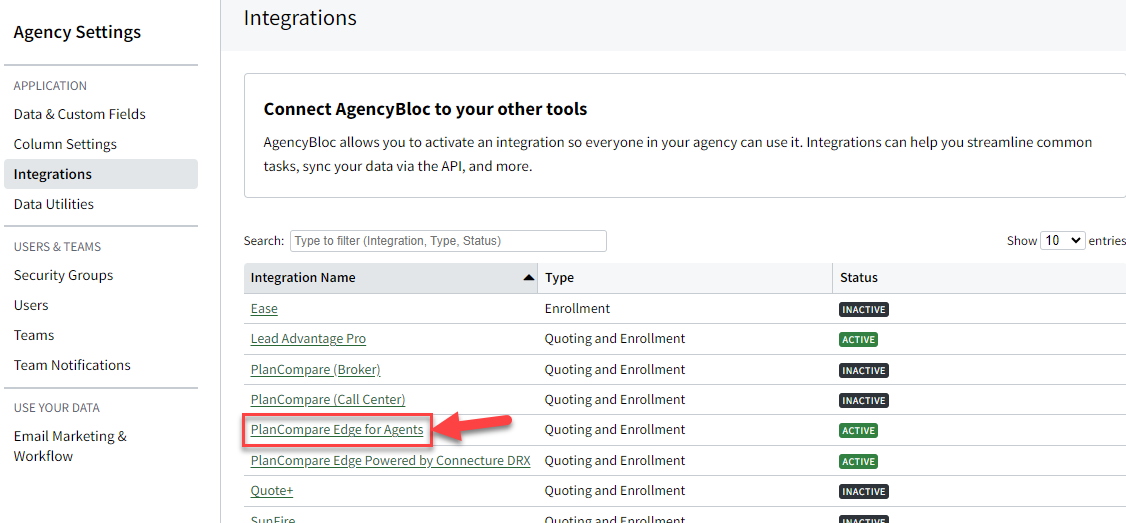Click the APPLICATION section label
This screenshot has width=1126, height=523.
[50, 86]
